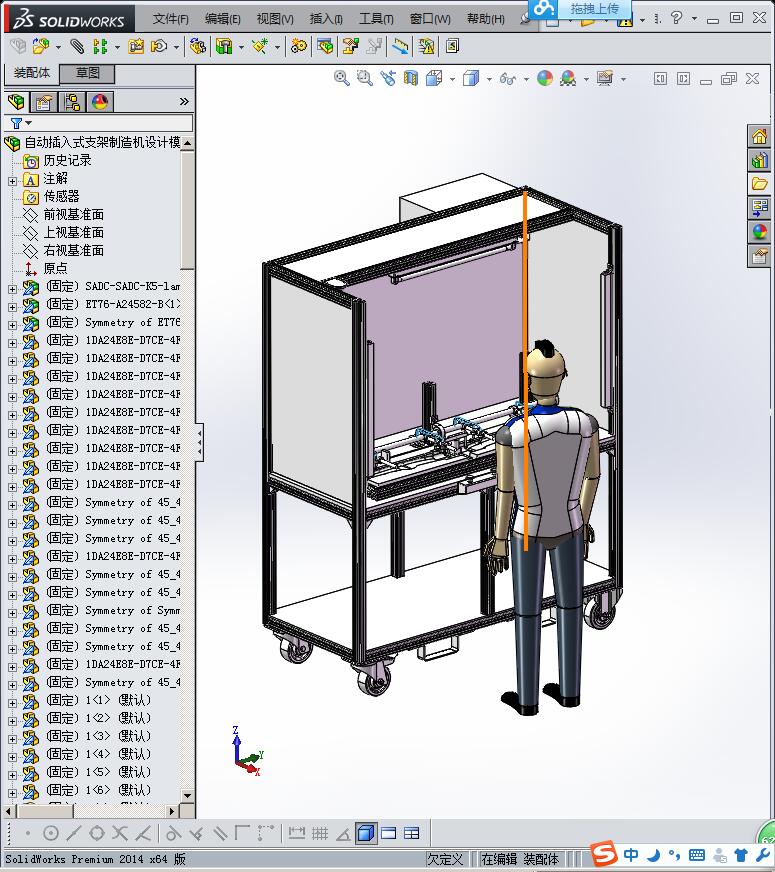Open View Orientation dropdown arrow

(452, 79)
